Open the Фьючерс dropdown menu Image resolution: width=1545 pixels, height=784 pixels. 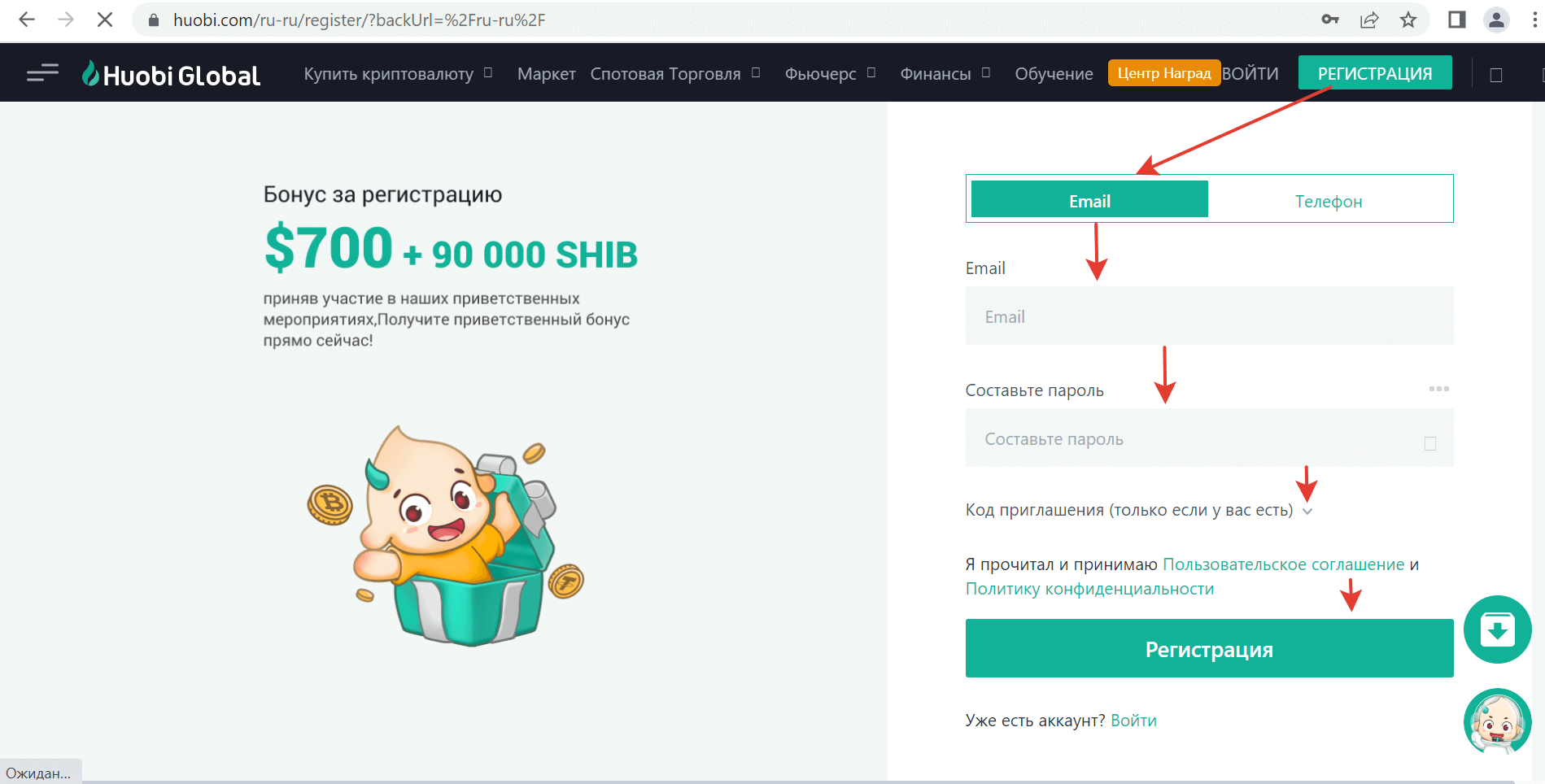(x=829, y=74)
